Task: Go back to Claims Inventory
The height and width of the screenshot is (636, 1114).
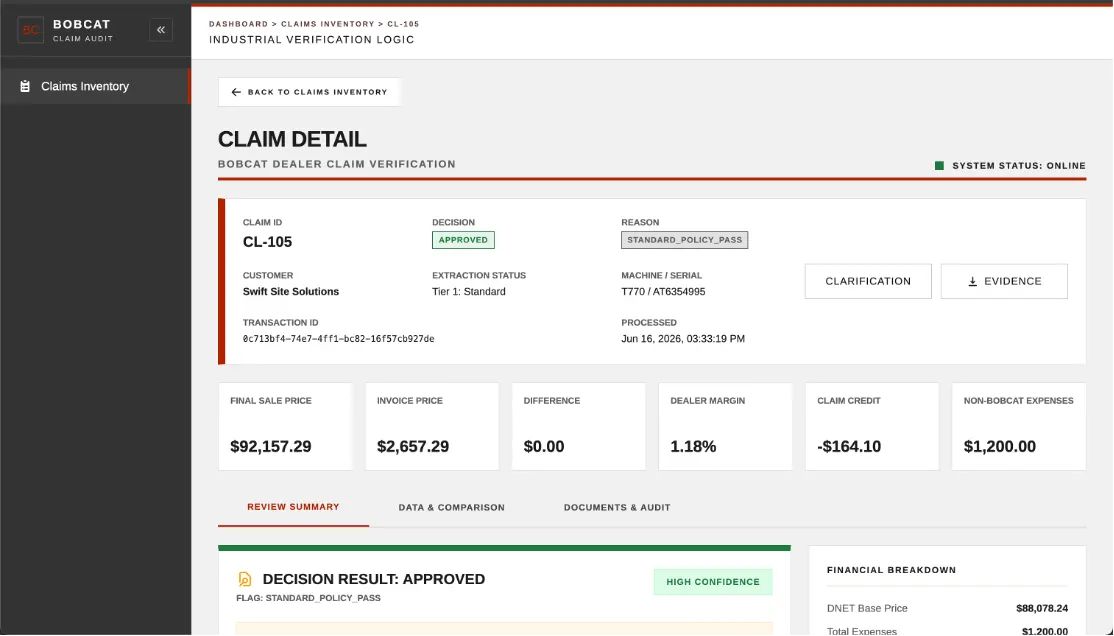Action: 309,92
